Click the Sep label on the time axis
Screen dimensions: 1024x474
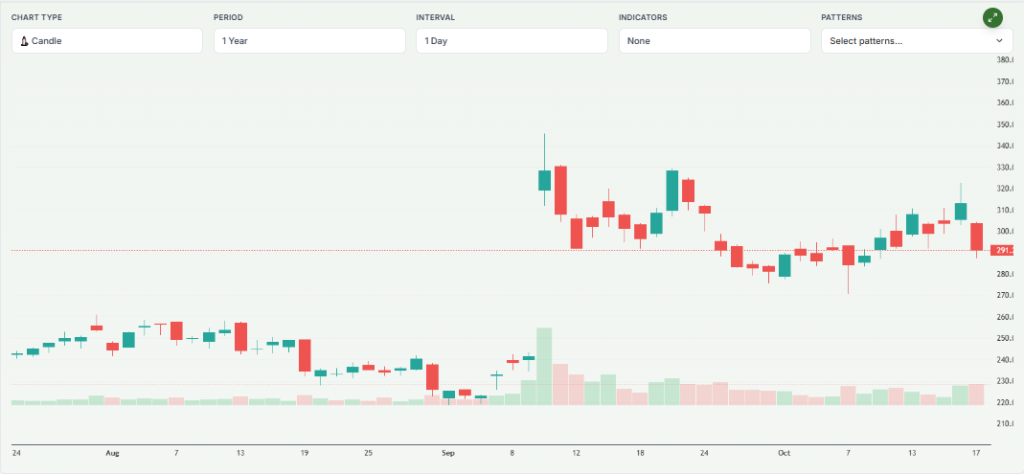coord(446,453)
